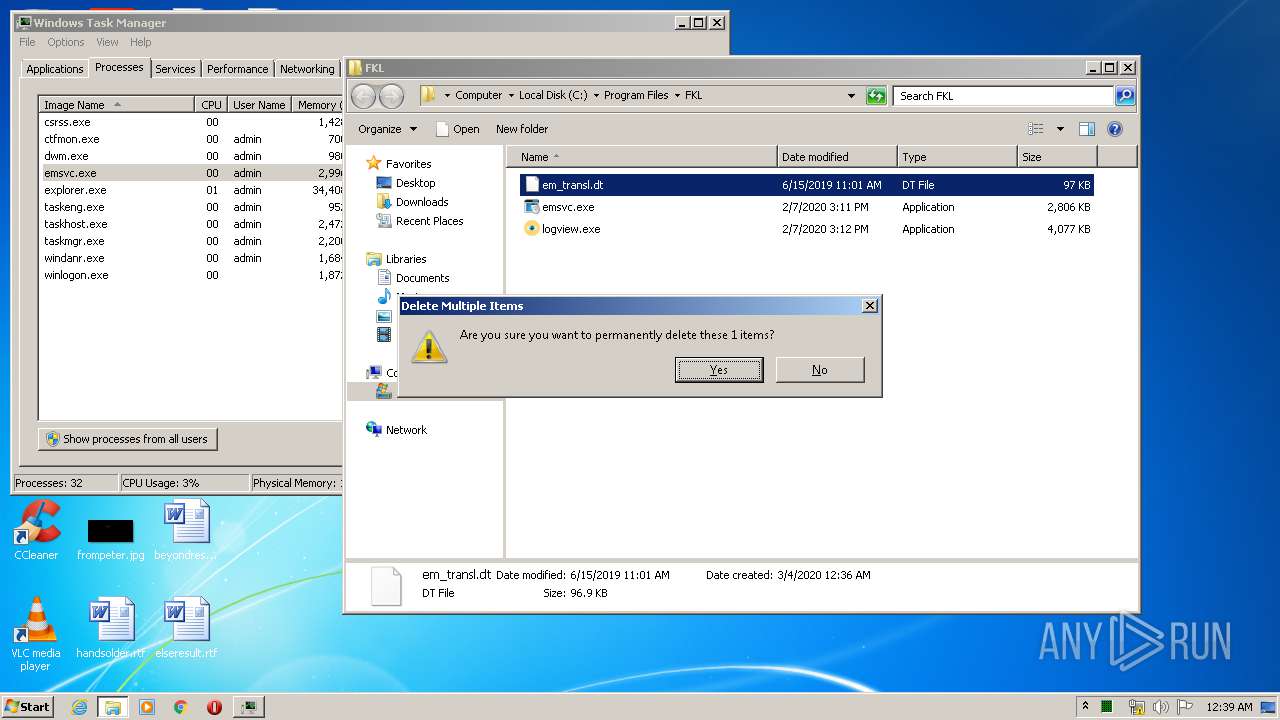Switch to Task Manager taskbar button

[248, 707]
